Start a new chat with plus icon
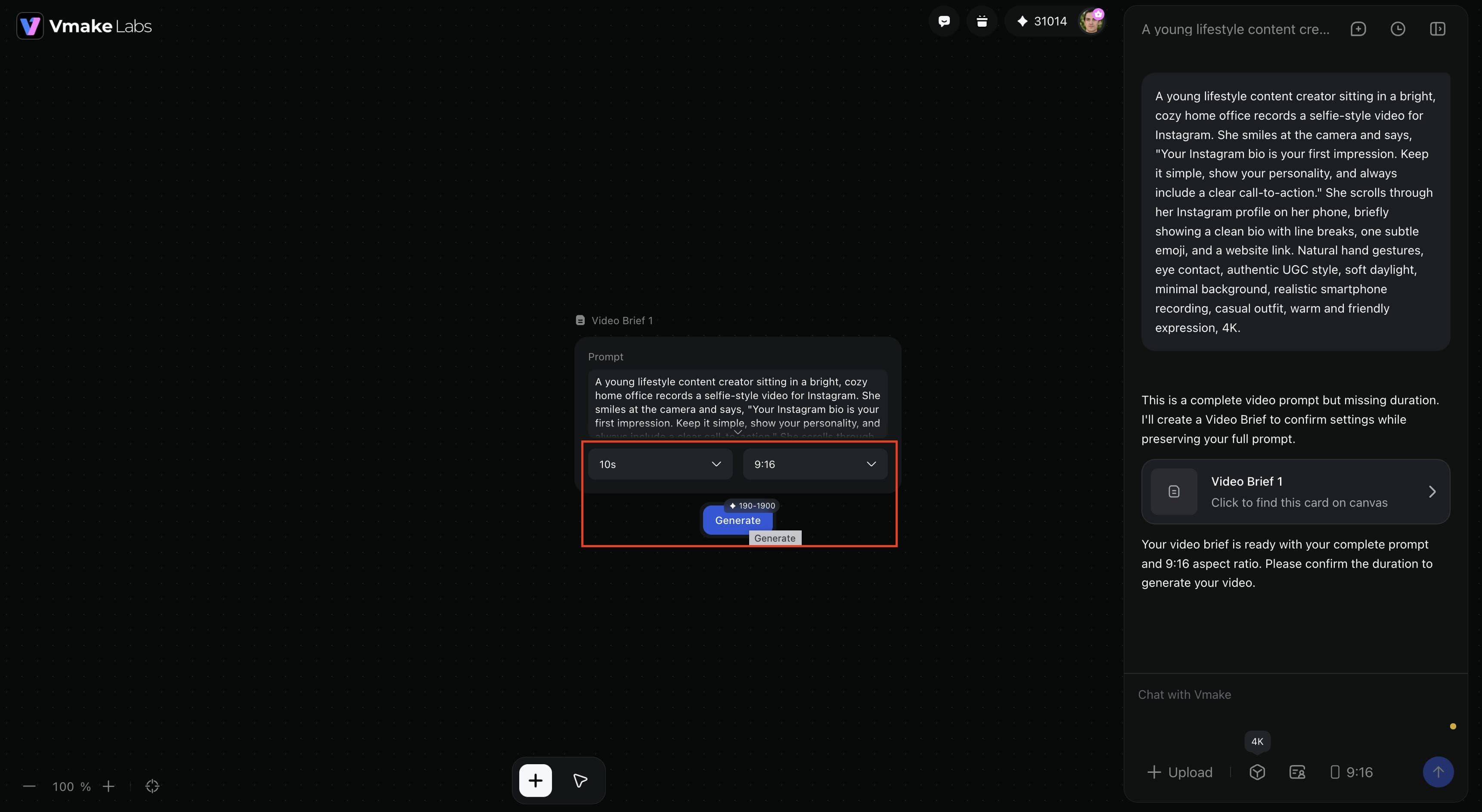Viewport: 1482px width, 812px height. click(x=1358, y=29)
